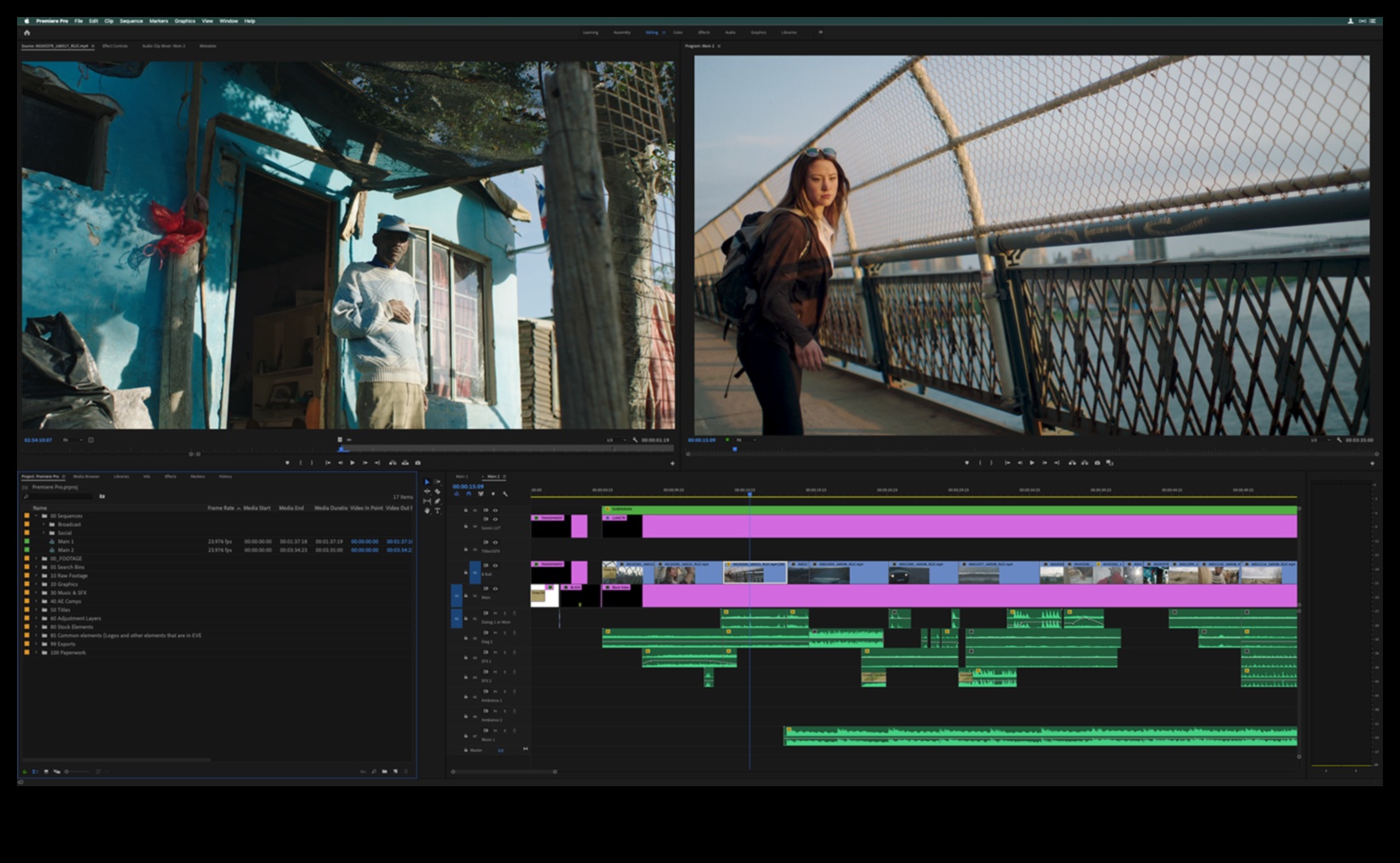Expand the 30 Music & SFX bin
The image size is (1400, 863).
click(x=37, y=592)
